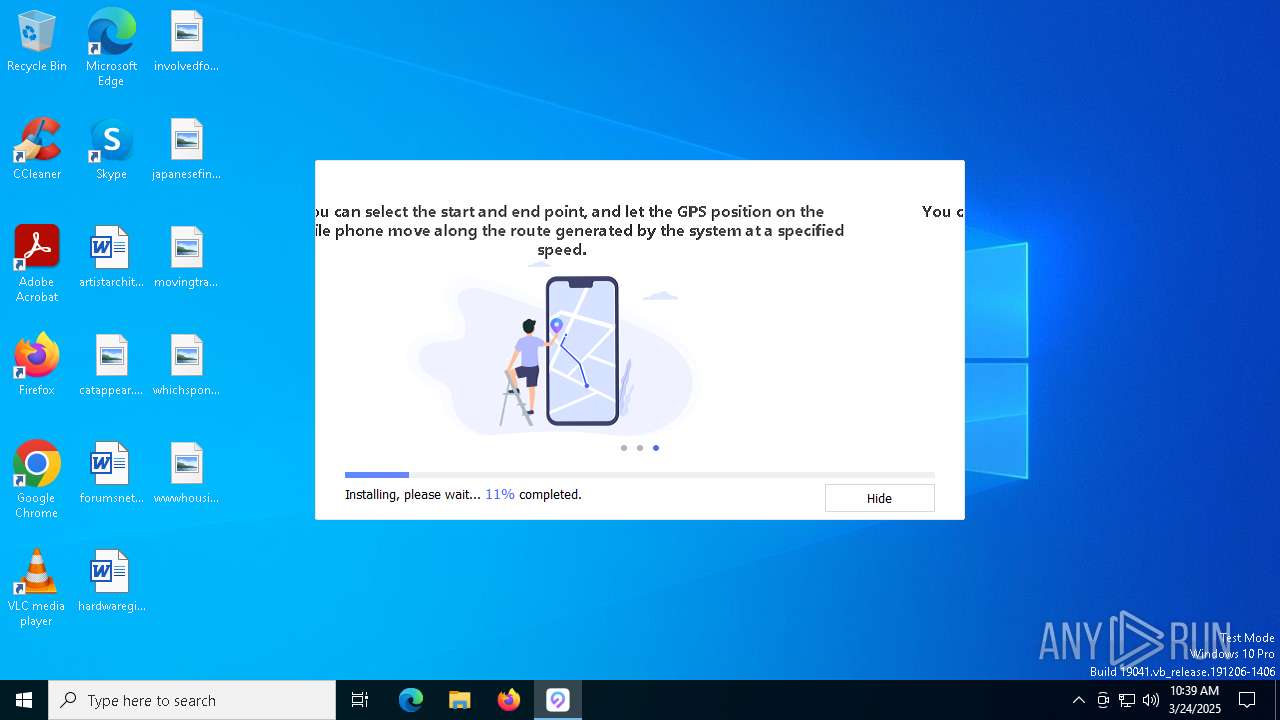Open Task View from the taskbar
This screenshot has height=720, width=1280.
coord(360,700)
